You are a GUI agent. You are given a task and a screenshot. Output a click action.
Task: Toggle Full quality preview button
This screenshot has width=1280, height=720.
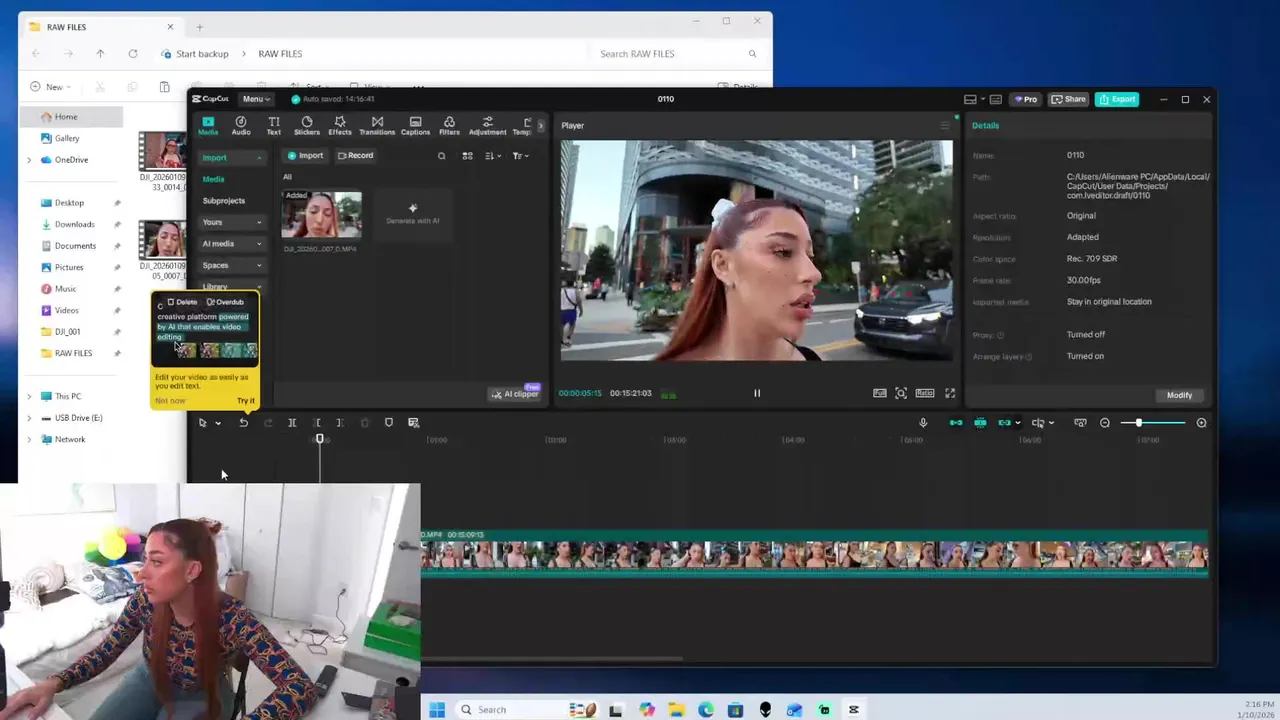879,393
